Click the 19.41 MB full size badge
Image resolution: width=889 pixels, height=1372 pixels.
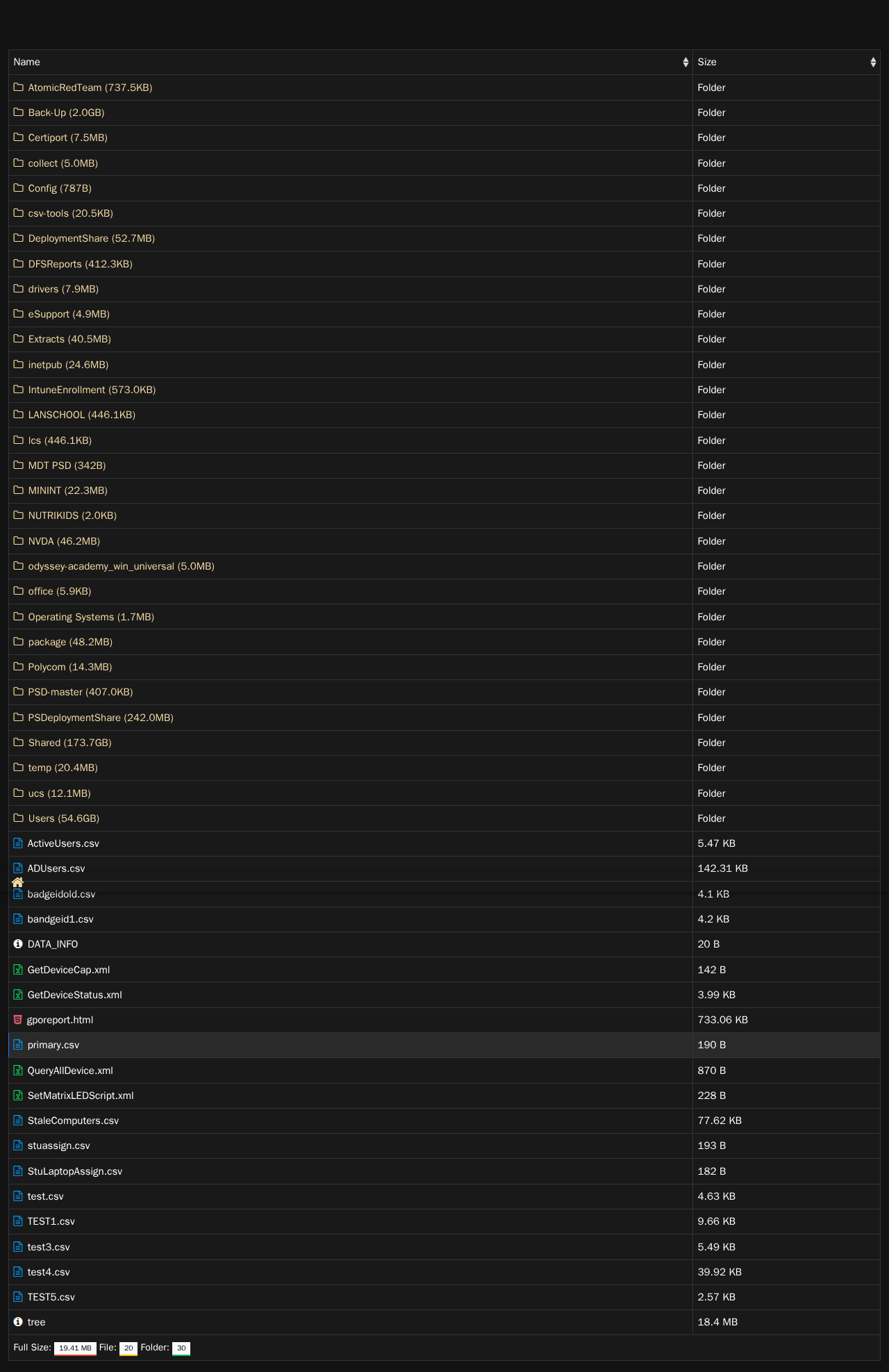click(x=75, y=1348)
